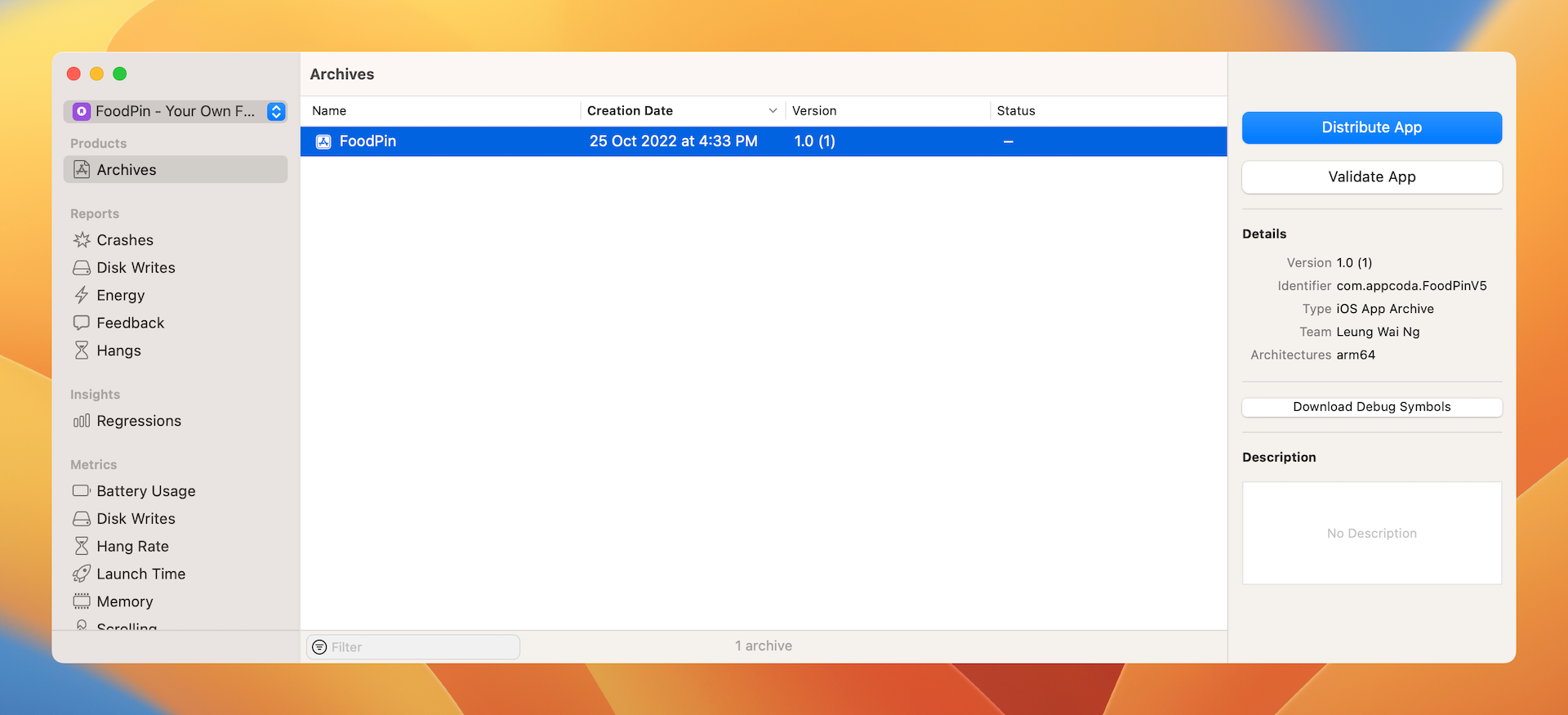Sort archives by Version column
Screen dimensions: 1568x715
coord(814,111)
